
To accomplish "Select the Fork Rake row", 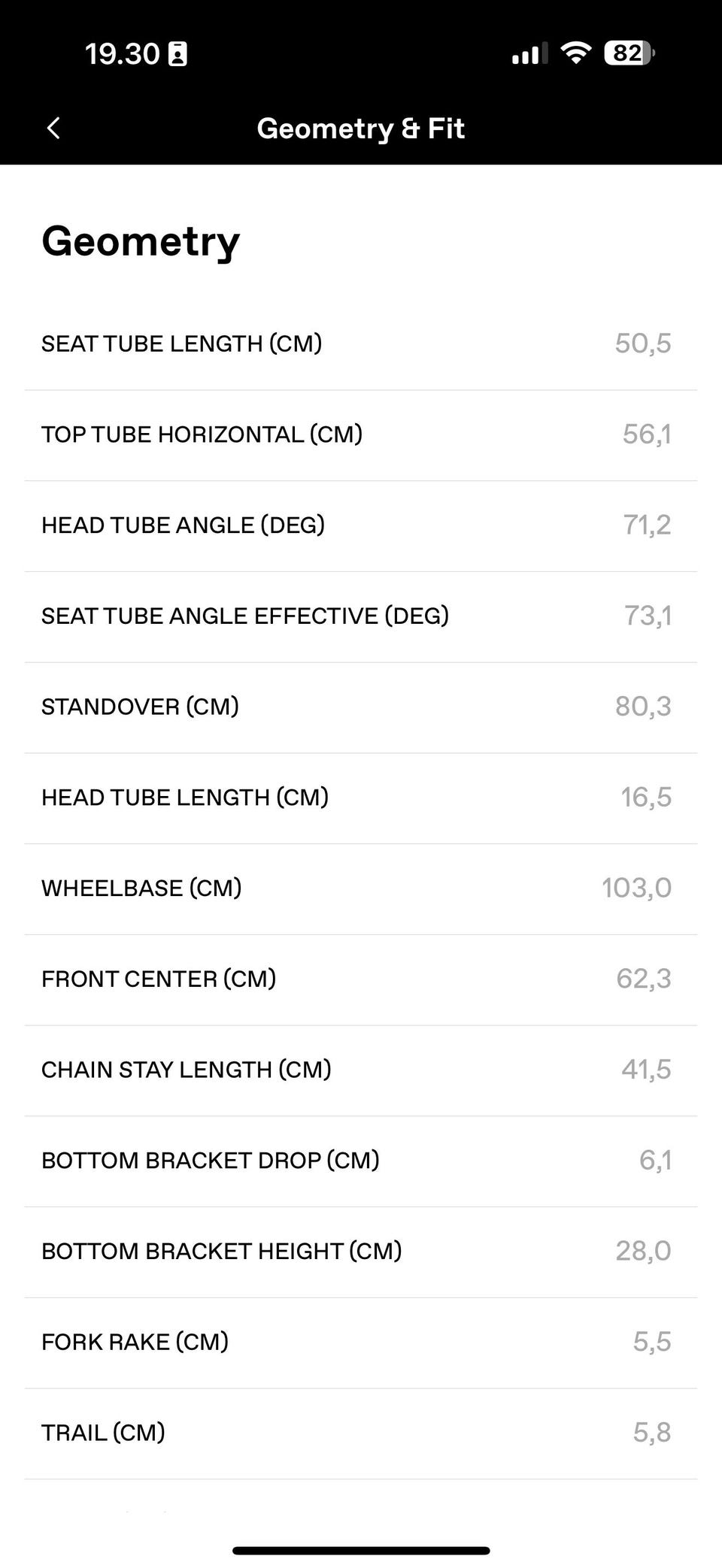I will [361, 1343].
